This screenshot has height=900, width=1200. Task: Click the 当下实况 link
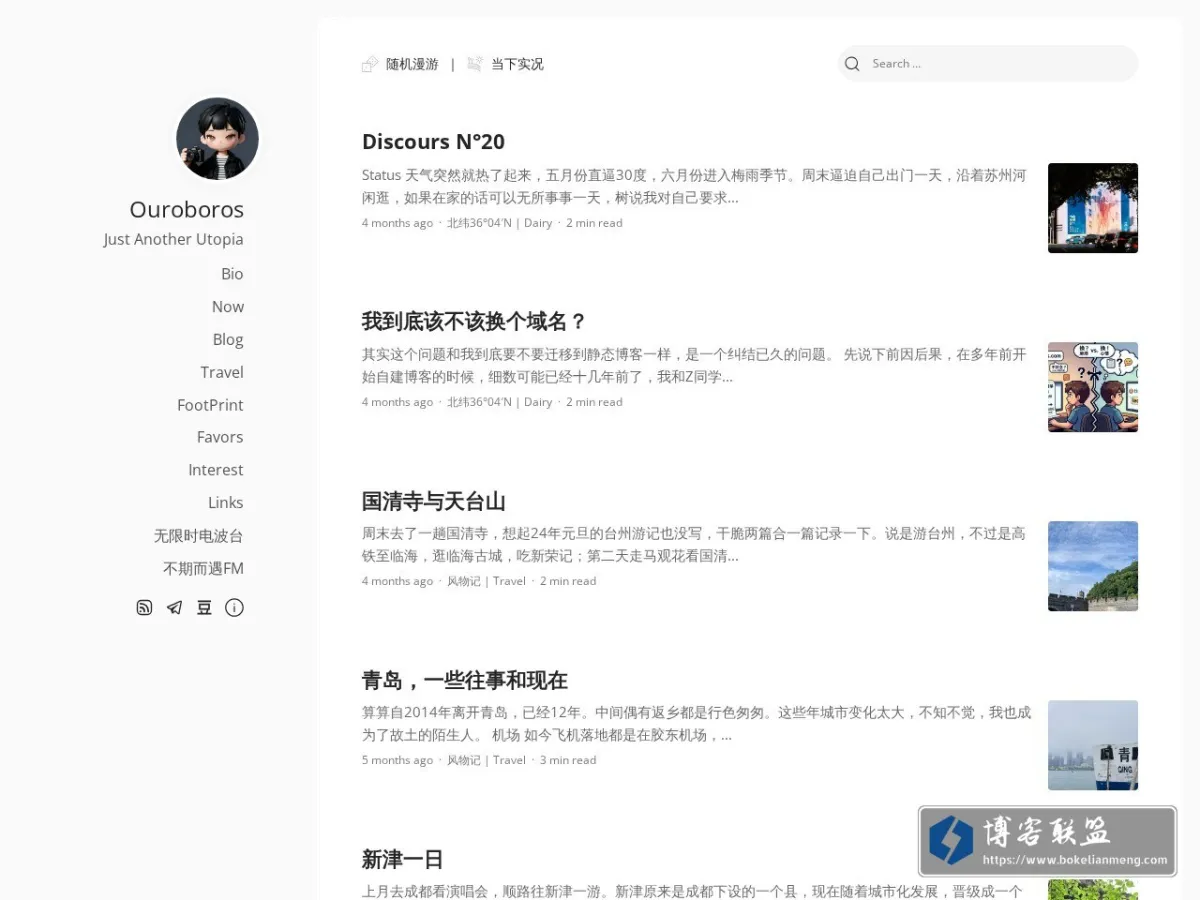pos(517,64)
